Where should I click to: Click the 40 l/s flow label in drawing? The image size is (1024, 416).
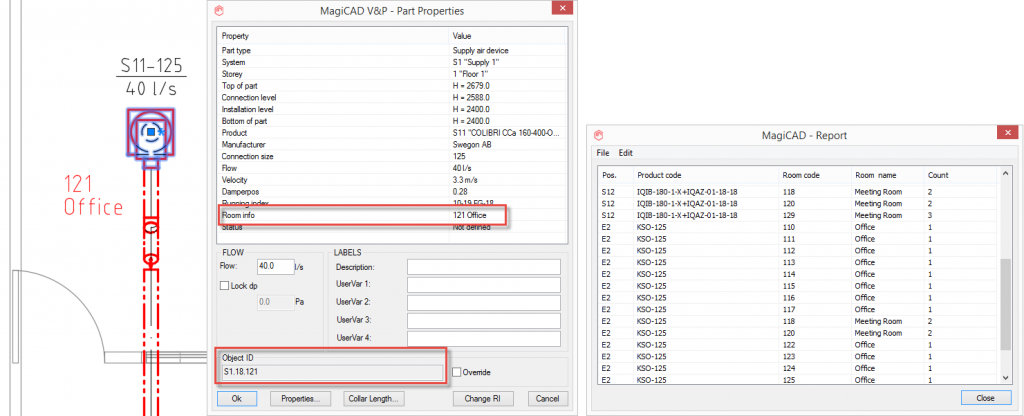[152, 89]
